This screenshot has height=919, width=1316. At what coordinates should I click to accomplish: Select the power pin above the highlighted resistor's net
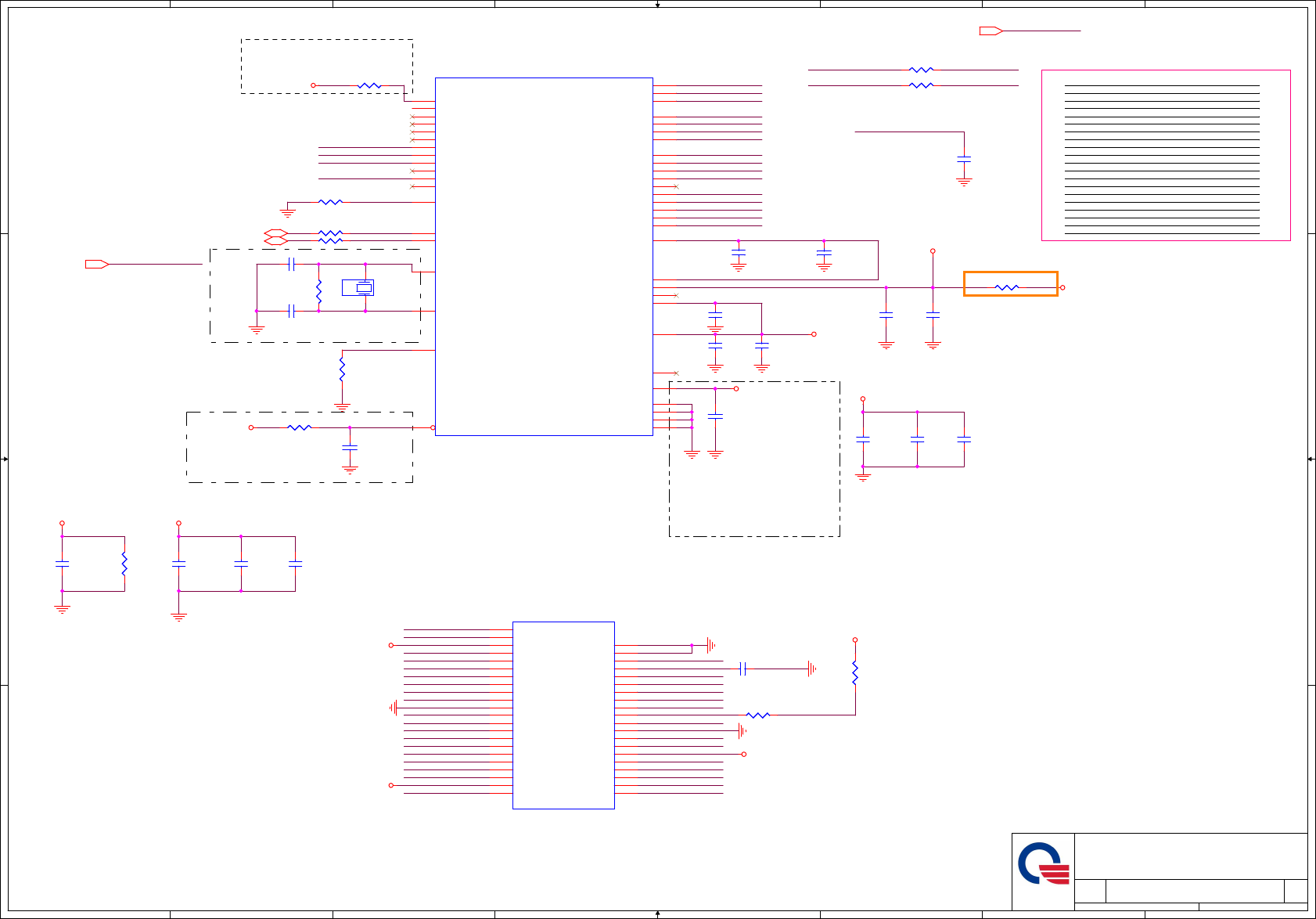click(x=933, y=251)
